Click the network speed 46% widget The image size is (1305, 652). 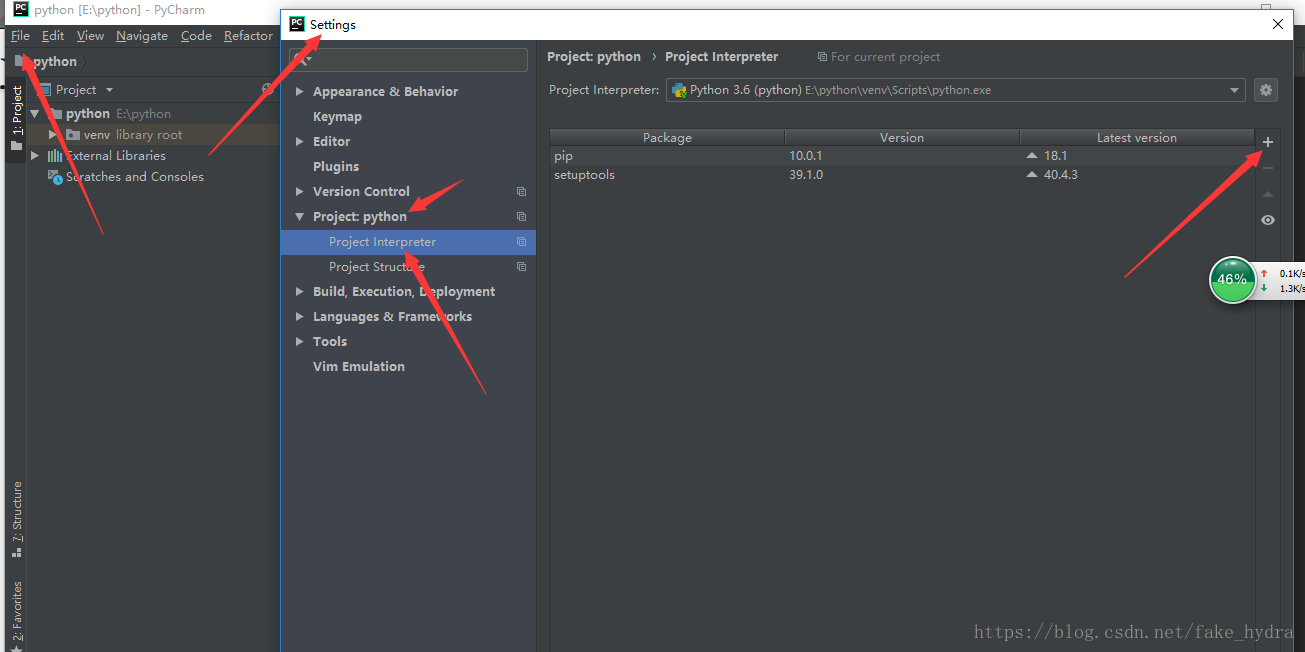[x=1232, y=280]
